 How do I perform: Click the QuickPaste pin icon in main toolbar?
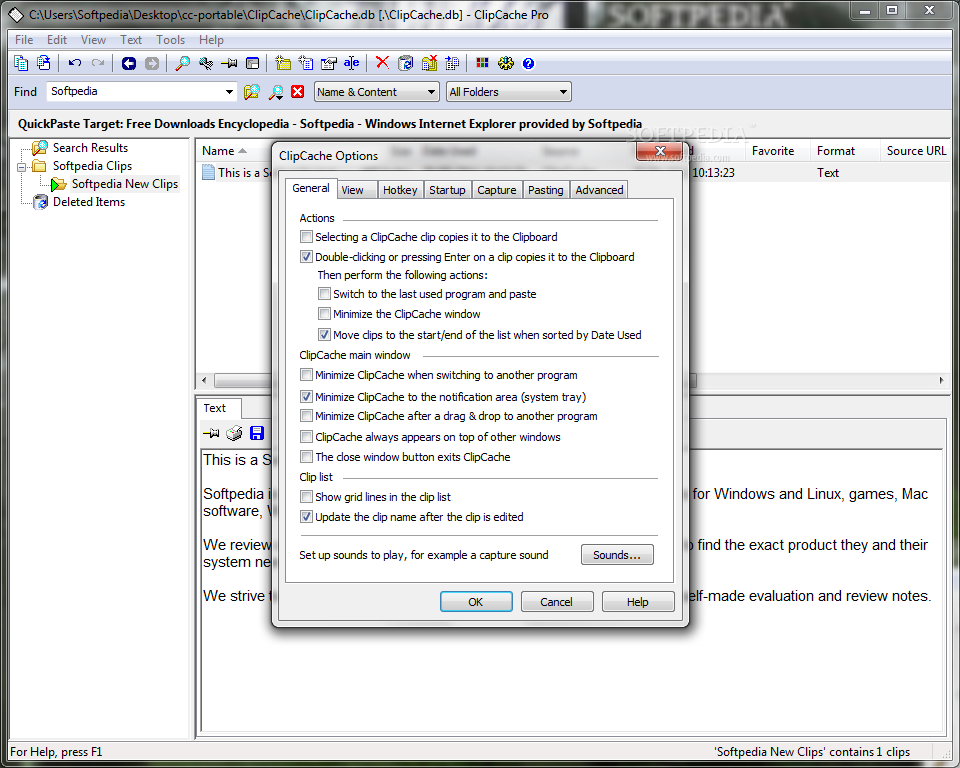[229, 63]
